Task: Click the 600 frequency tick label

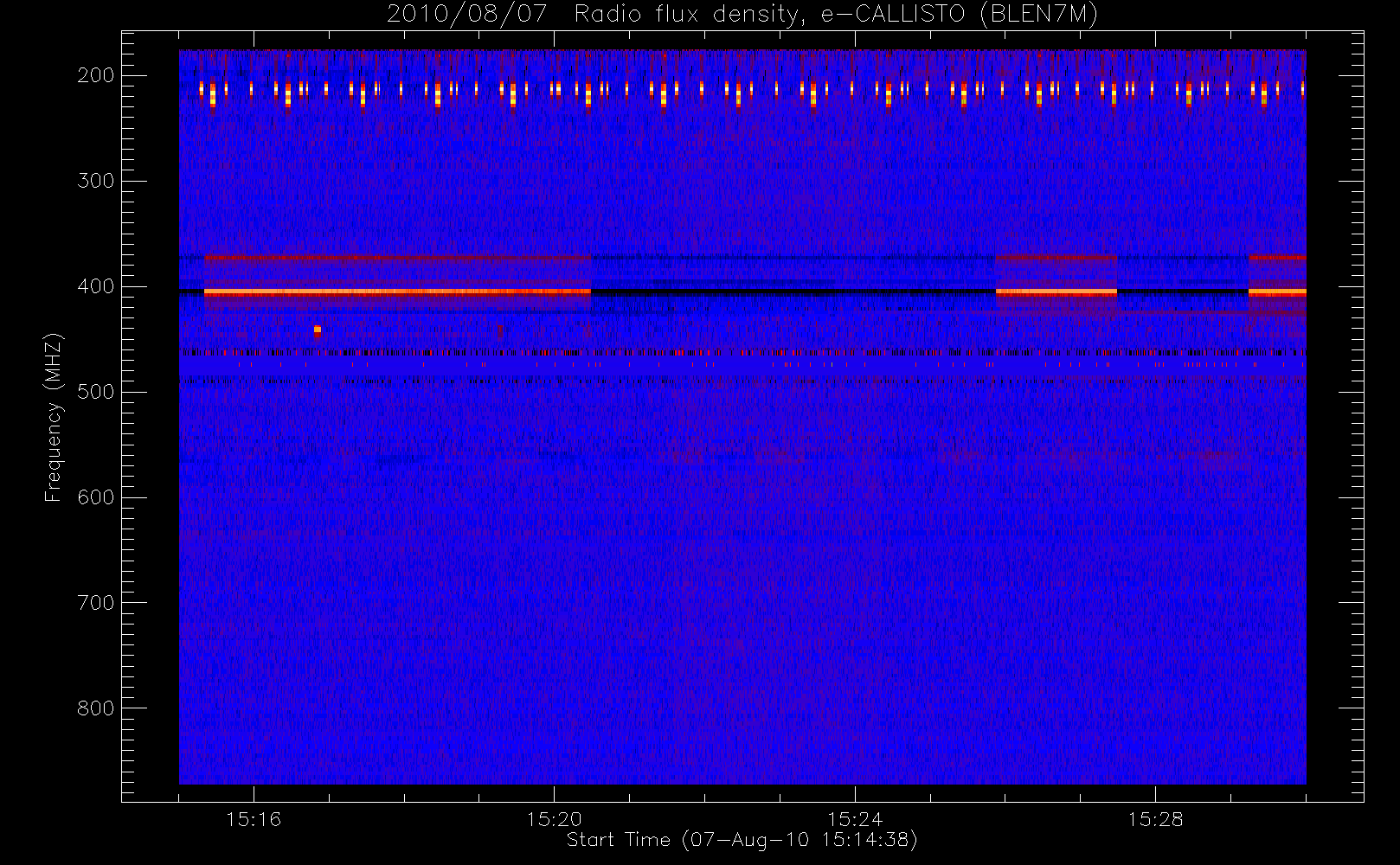Action: click(x=96, y=497)
